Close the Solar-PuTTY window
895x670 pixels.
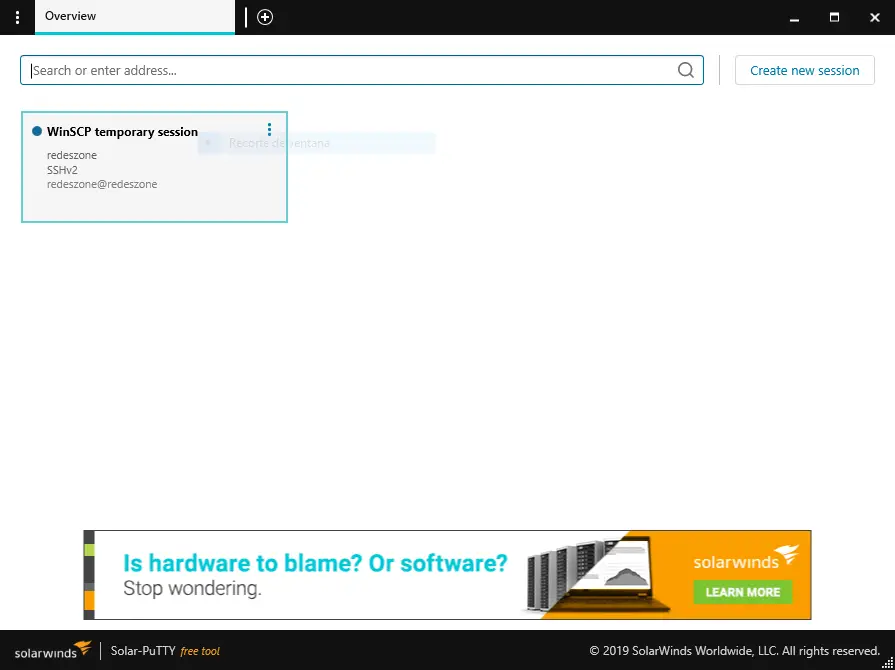click(874, 17)
